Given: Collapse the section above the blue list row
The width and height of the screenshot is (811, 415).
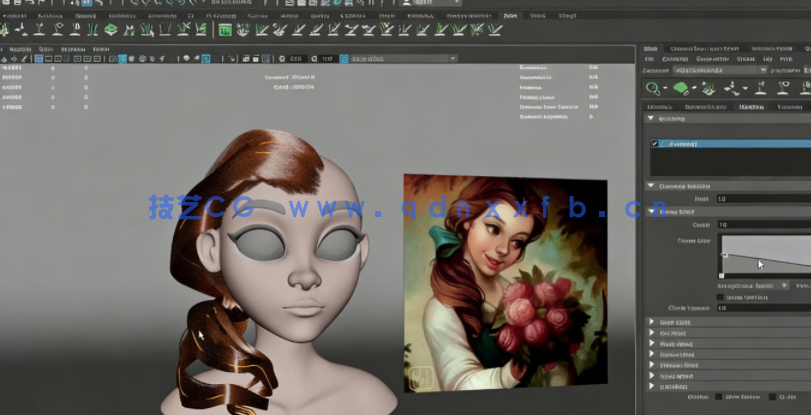Looking at the screenshot, I should [652, 119].
